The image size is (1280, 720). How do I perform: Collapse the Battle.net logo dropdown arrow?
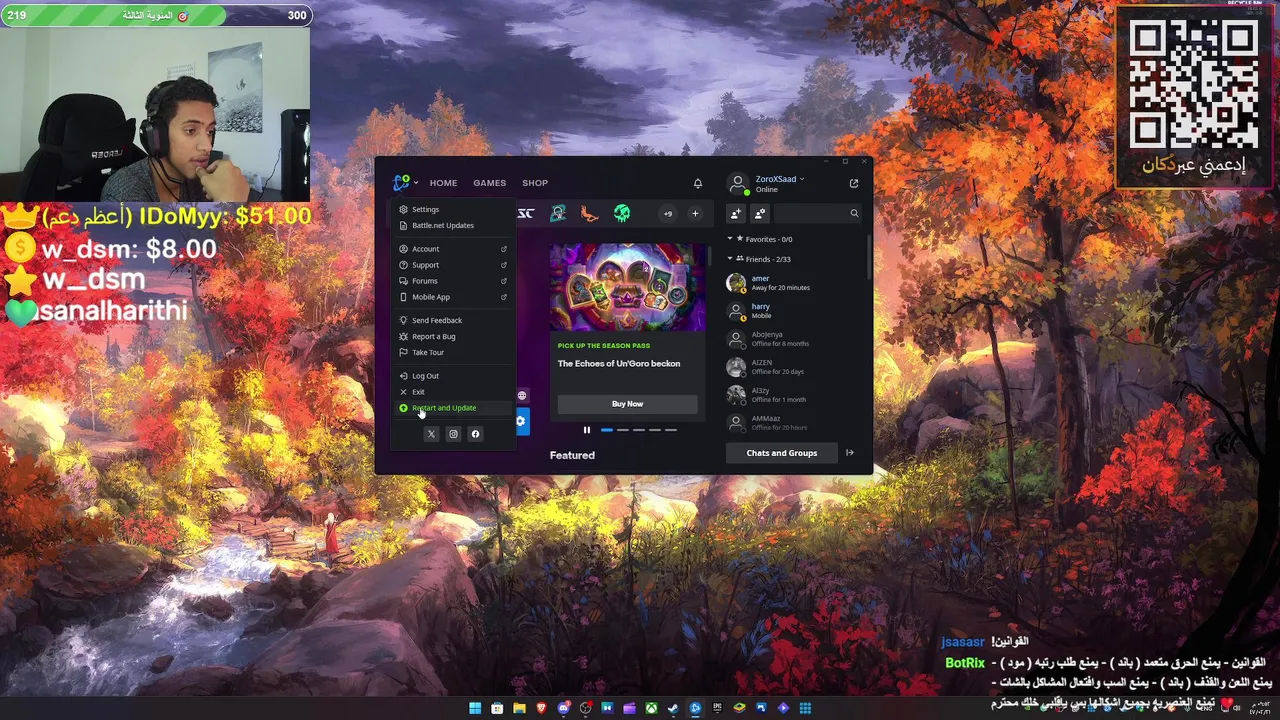tap(416, 183)
